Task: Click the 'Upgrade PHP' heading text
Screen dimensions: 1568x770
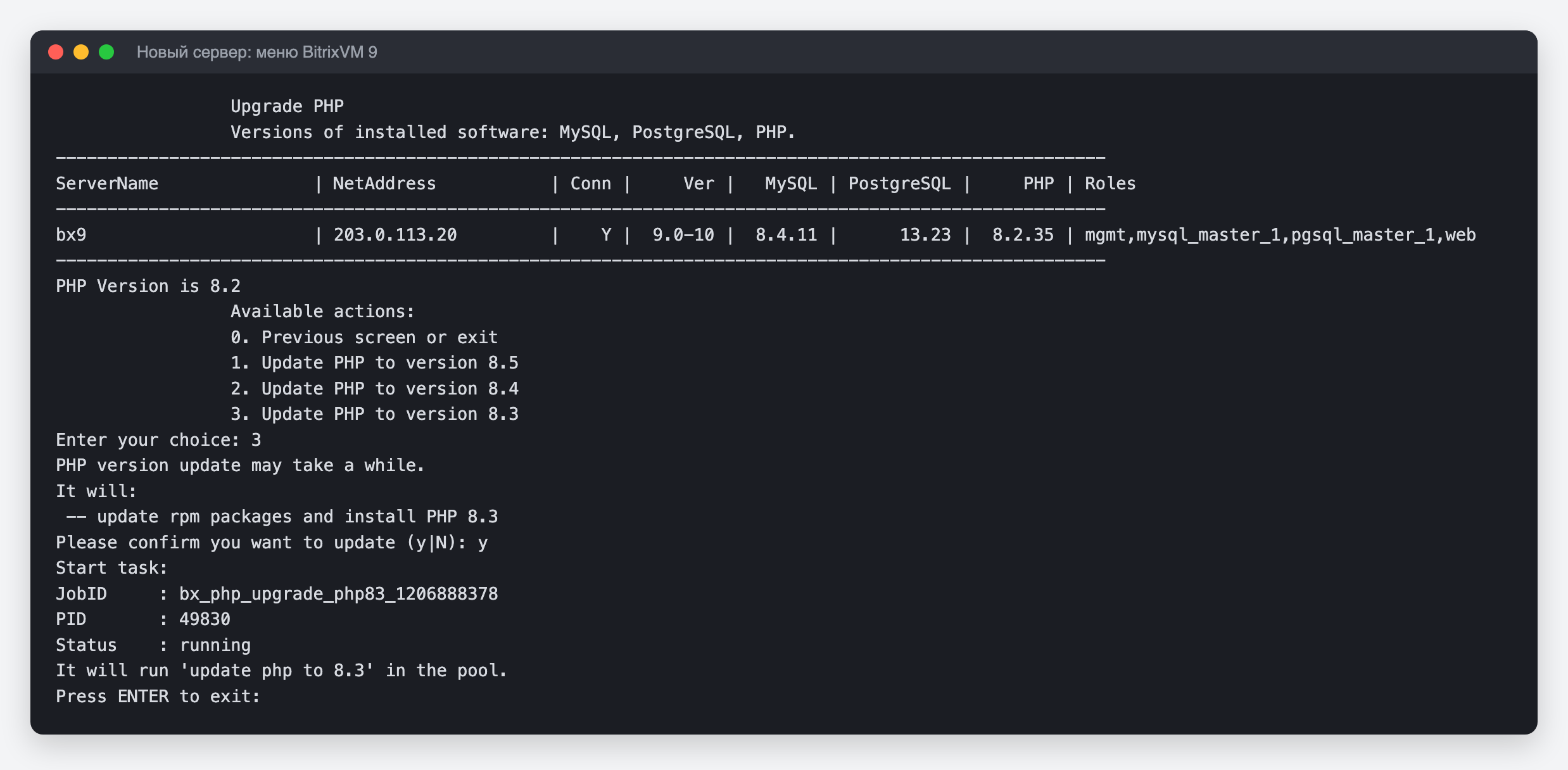Action: 287,106
